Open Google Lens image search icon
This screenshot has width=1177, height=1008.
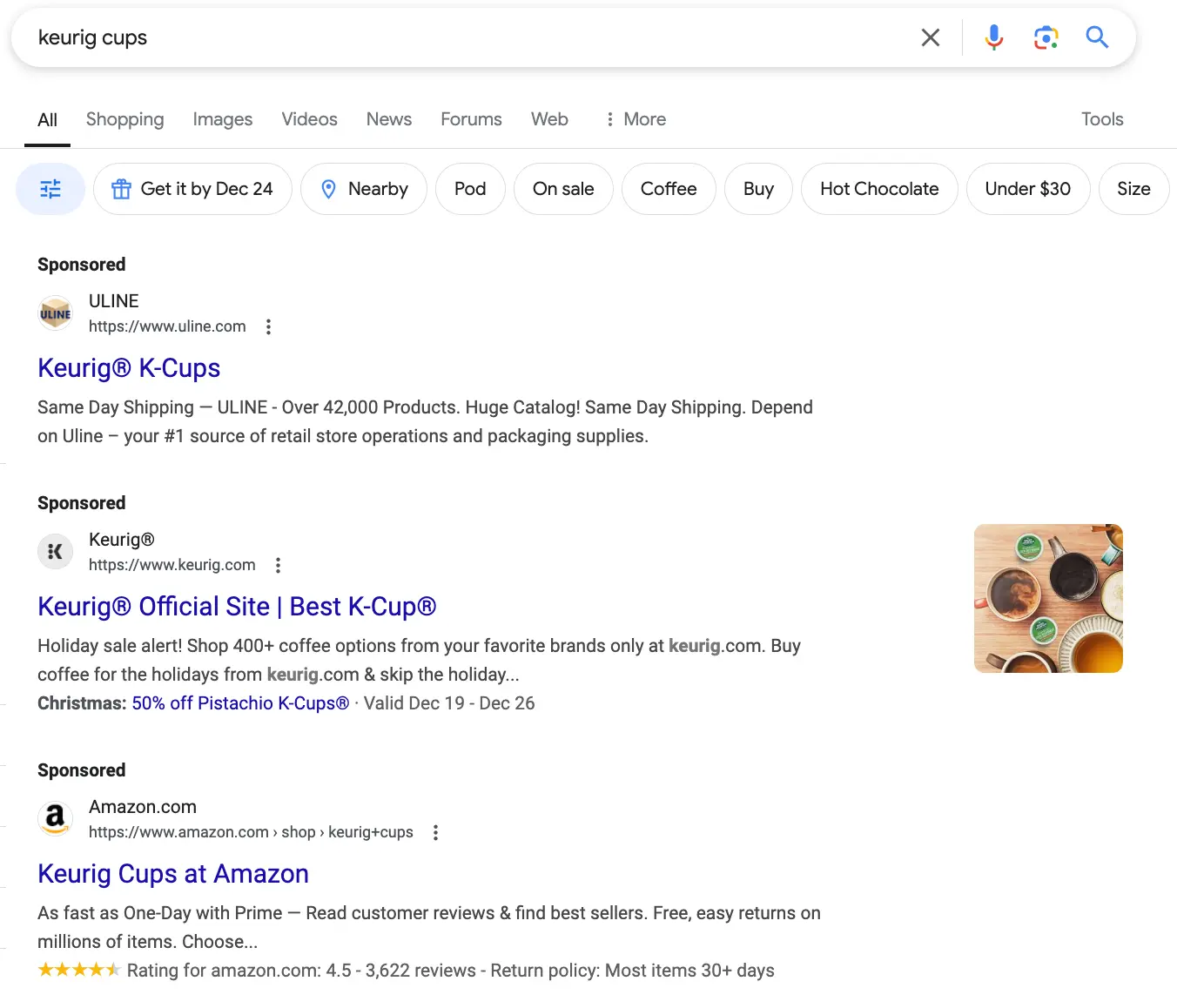1046,37
